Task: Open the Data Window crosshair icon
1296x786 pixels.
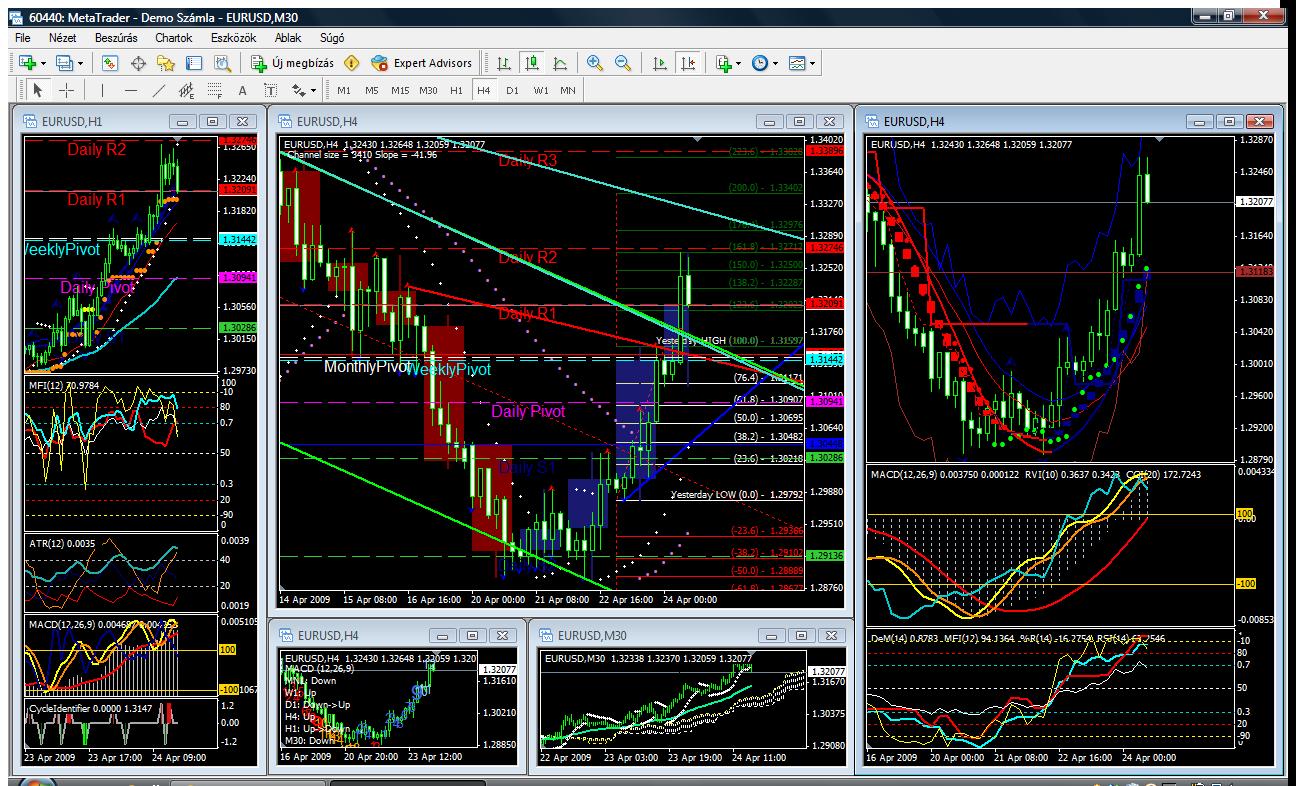Action: (138, 63)
